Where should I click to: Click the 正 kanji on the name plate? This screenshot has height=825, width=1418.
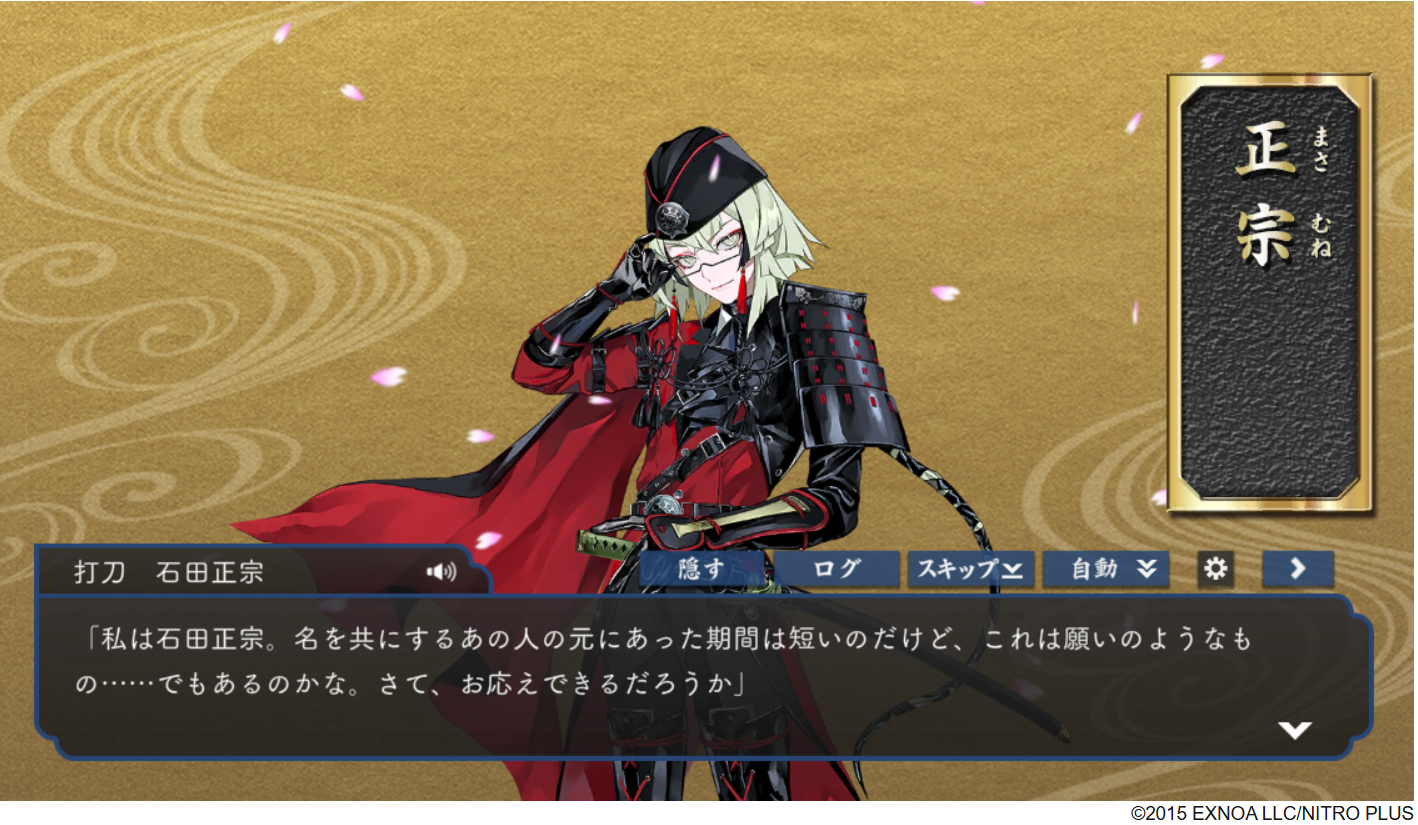(x=1266, y=162)
